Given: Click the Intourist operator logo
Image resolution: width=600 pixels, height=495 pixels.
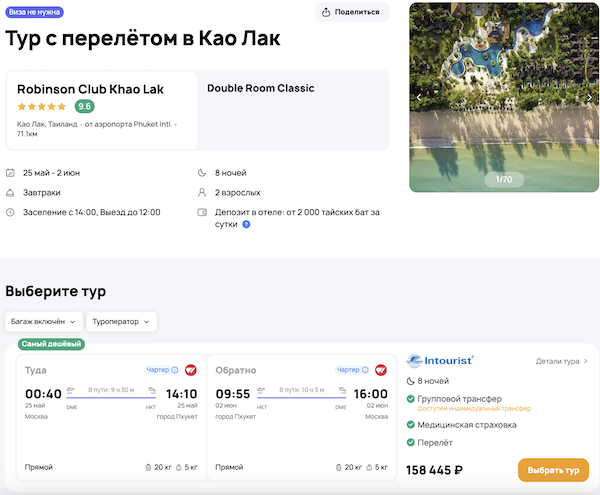Looking at the screenshot, I should coord(440,360).
